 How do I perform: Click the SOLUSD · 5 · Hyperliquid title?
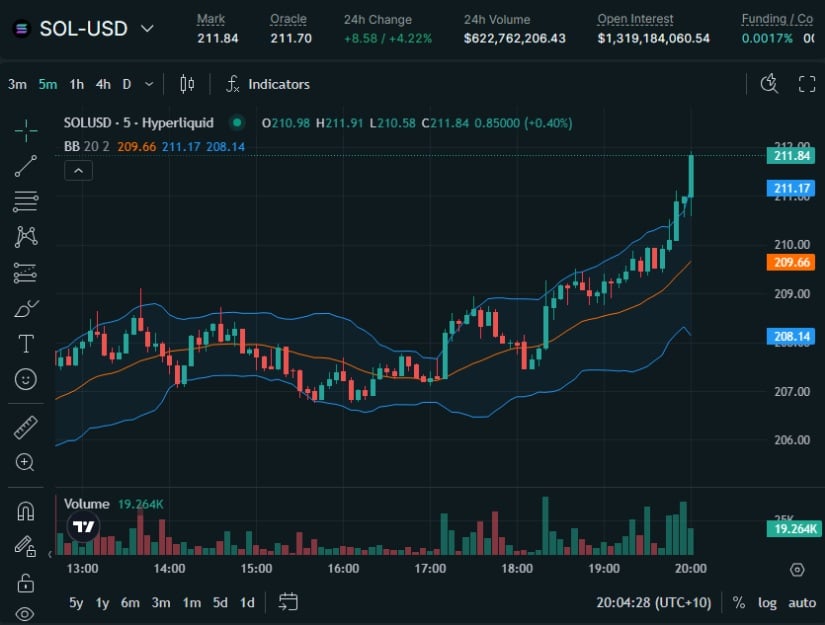[139, 123]
